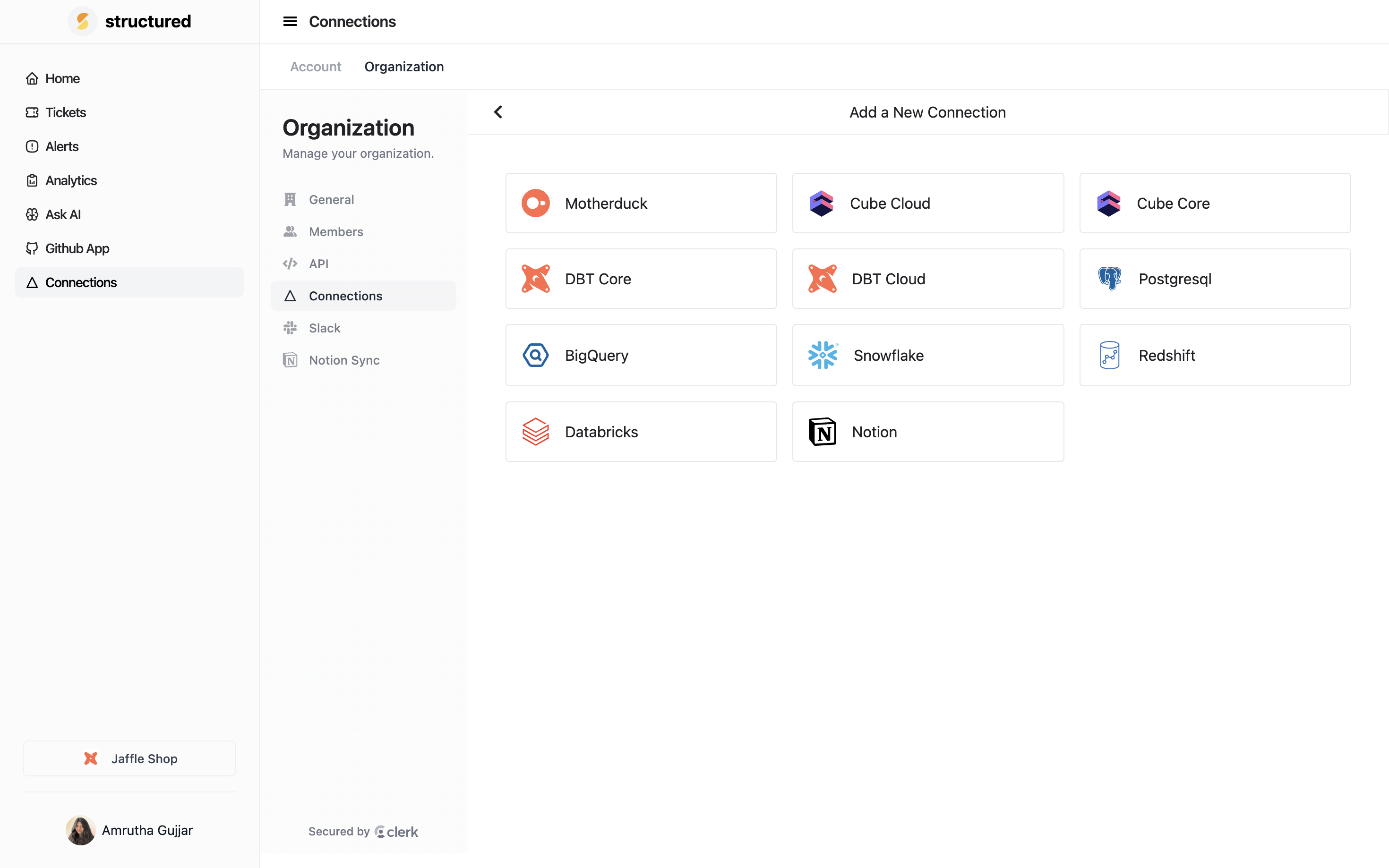Click the Snowflake connection icon

(822, 355)
